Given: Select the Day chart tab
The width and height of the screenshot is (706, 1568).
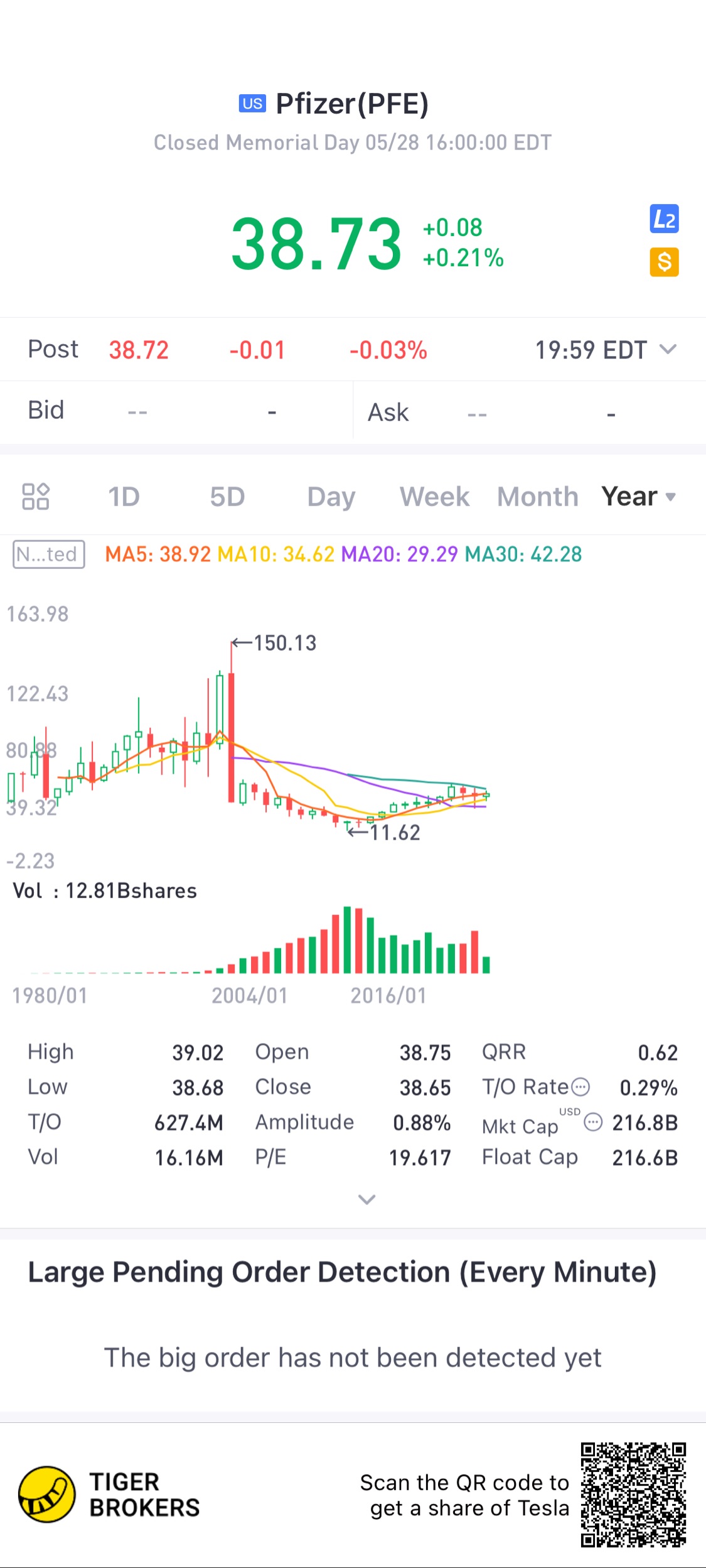Looking at the screenshot, I should [x=331, y=497].
